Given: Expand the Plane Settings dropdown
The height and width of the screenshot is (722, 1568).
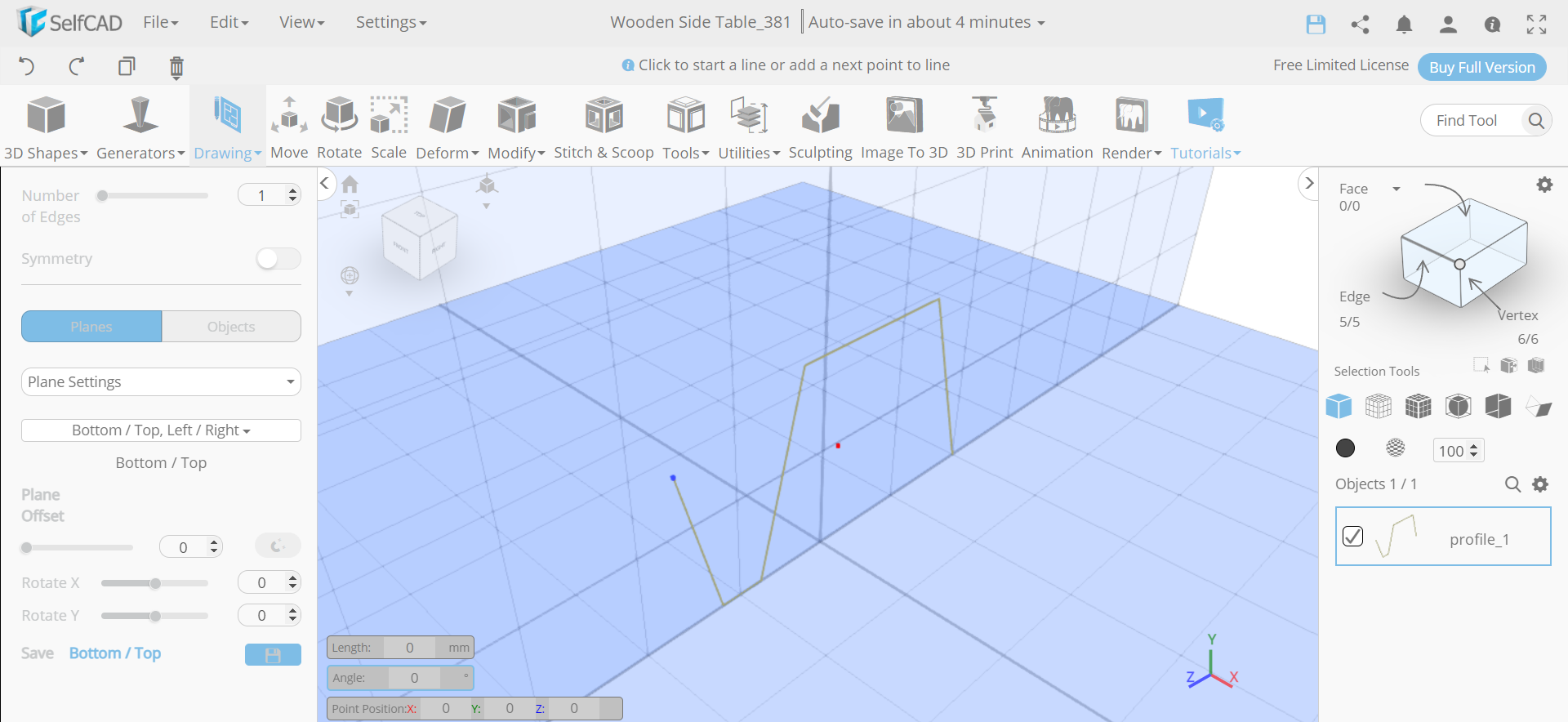Looking at the screenshot, I should click(161, 382).
